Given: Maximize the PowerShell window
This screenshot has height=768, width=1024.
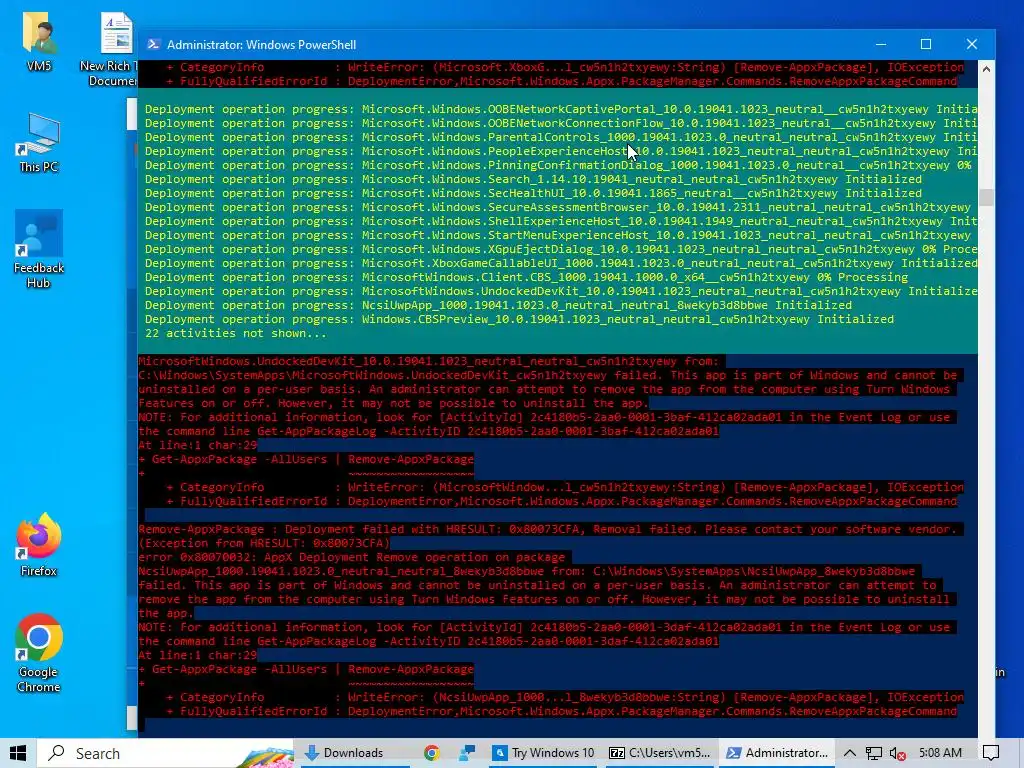Looking at the screenshot, I should click(x=926, y=44).
